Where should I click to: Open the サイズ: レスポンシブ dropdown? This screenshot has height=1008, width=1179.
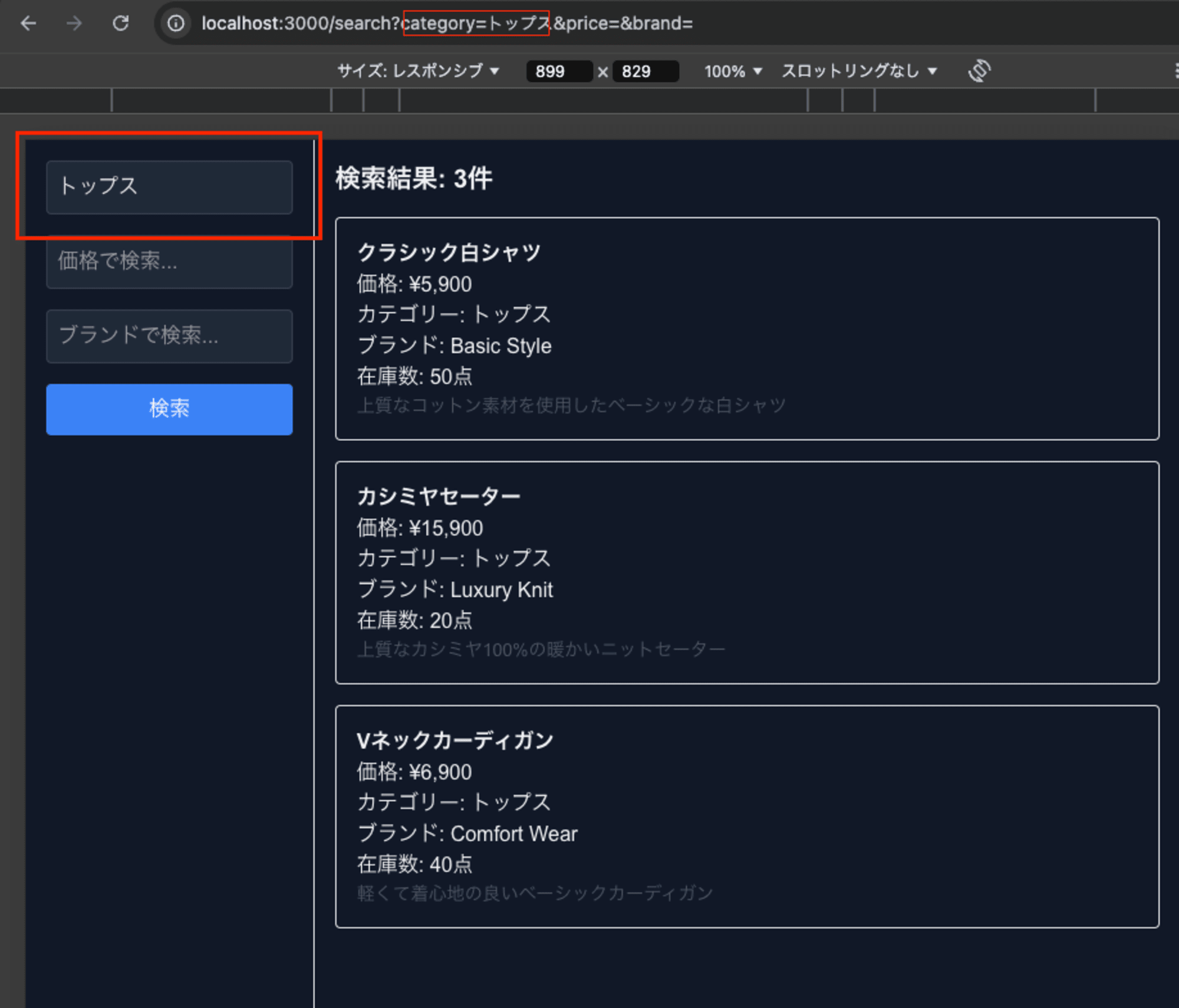418,71
